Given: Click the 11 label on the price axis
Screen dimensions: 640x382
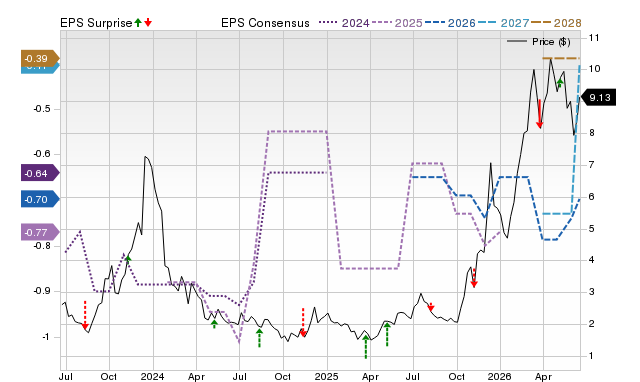Looking at the screenshot, I should tap(594, 38).
